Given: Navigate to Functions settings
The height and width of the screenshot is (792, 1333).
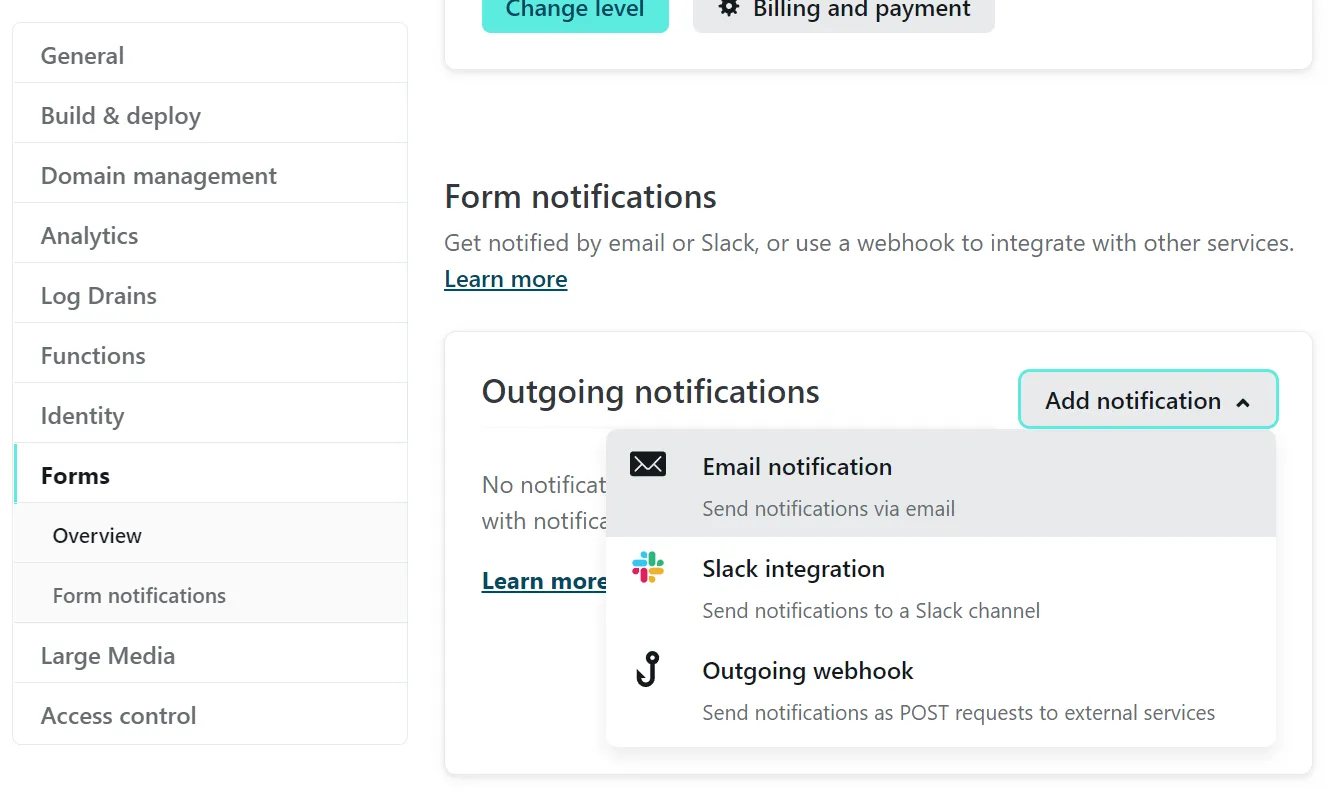Looking at the screenshot, I should pyautogui.click(x=210, y=356).
